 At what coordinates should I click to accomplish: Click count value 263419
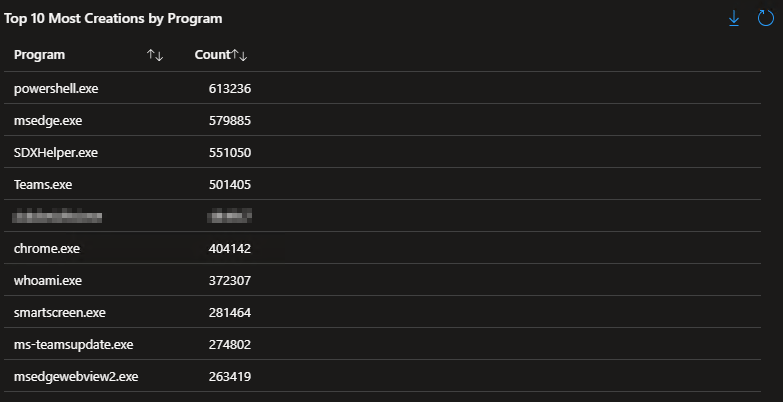230,376
